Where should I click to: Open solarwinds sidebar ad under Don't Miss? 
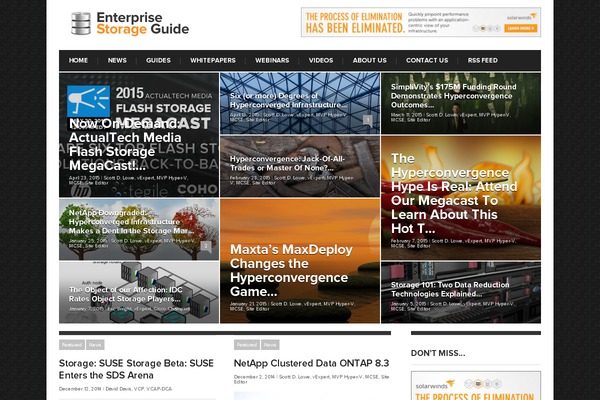coord(476,386)
